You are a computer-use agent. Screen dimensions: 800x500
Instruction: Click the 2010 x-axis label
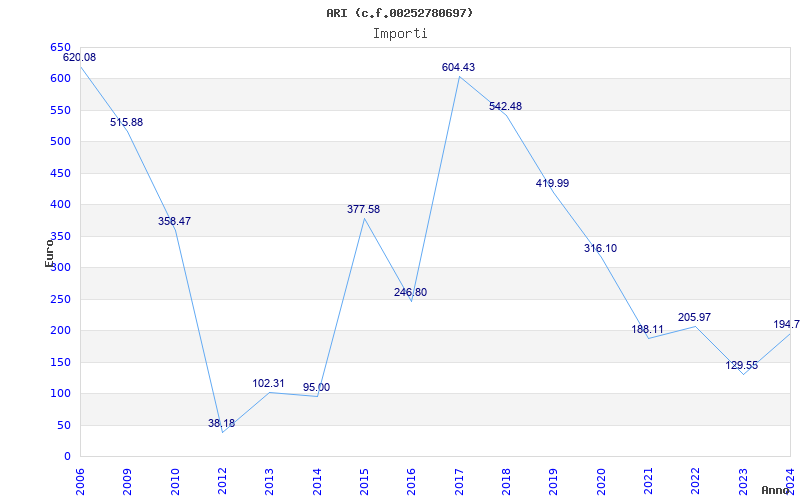tap(174, 482)
